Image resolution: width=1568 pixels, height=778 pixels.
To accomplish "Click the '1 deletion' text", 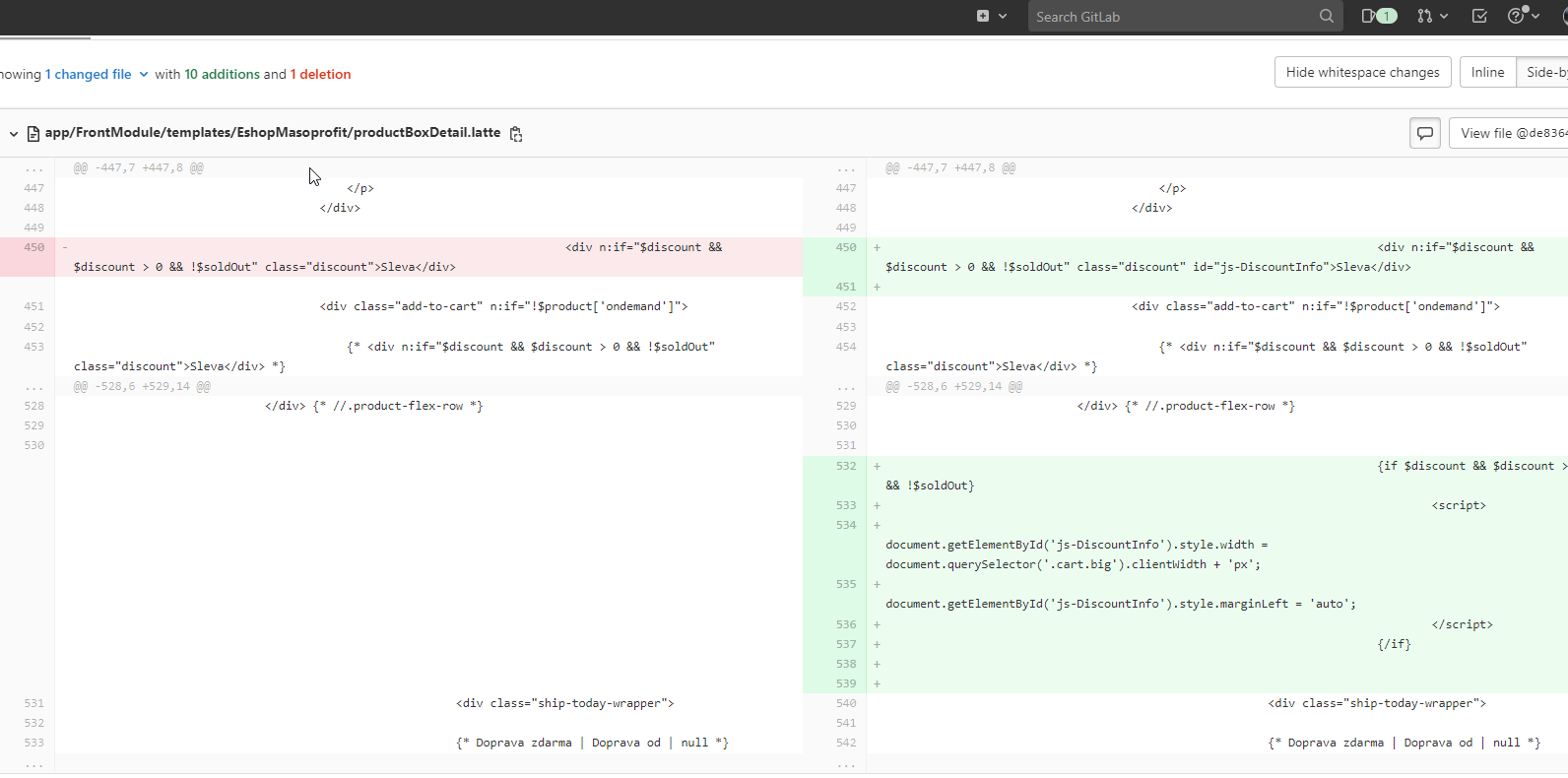I will pyautogui.click(x=320, y=74).
